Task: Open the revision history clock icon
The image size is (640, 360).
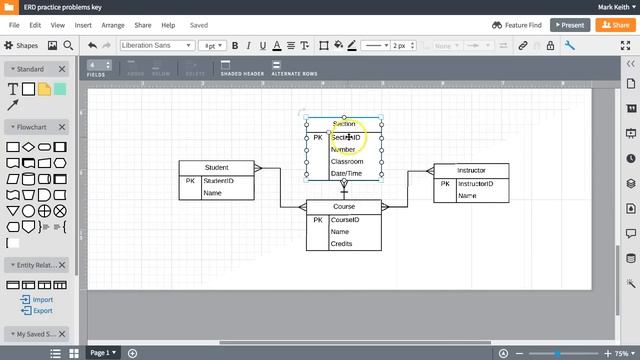Action: tap(631, 158)
